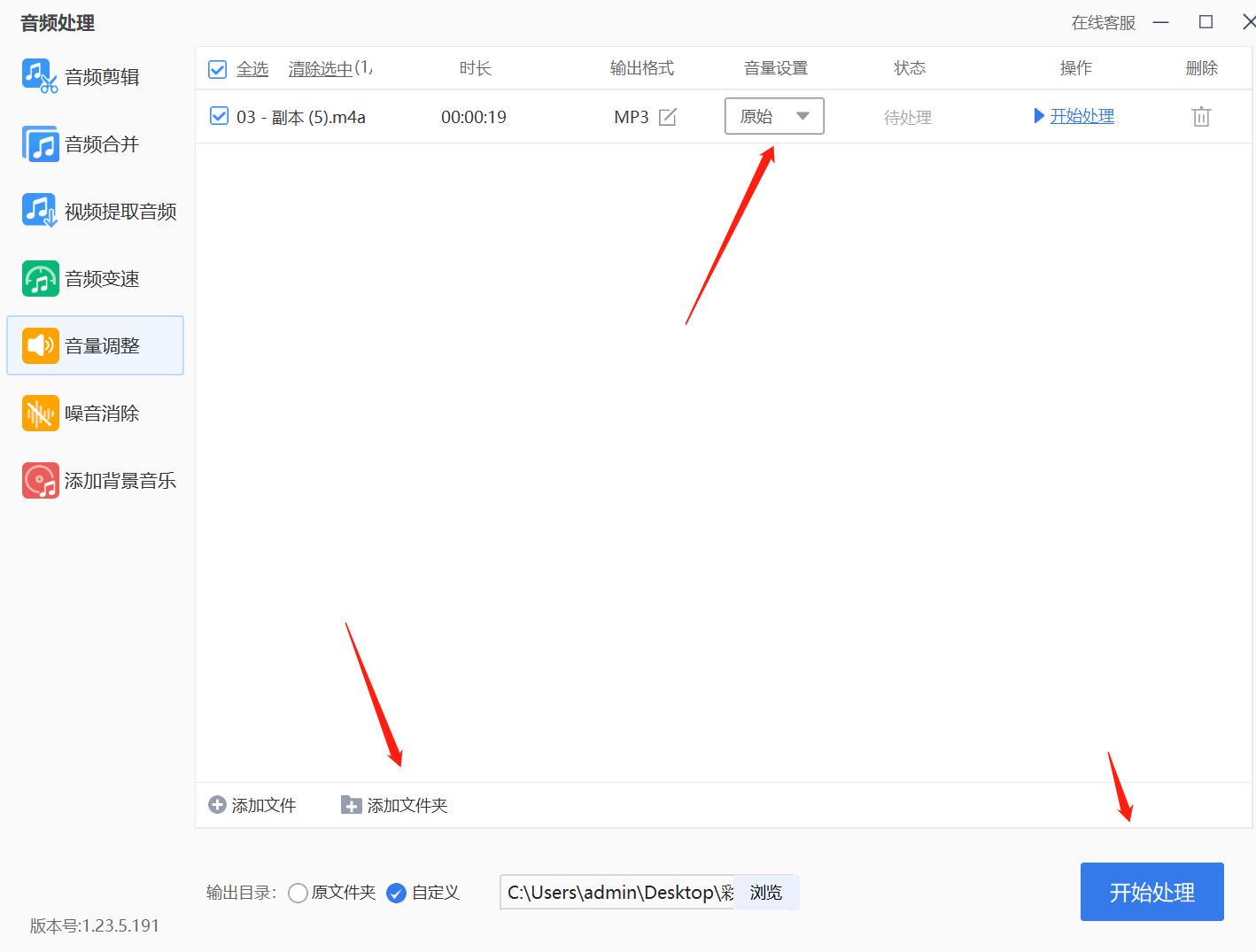Image resolution: width=1256 pixels, height=952 pixels.
Task: Open the MP3 output format editor
Action: (666, 116)
